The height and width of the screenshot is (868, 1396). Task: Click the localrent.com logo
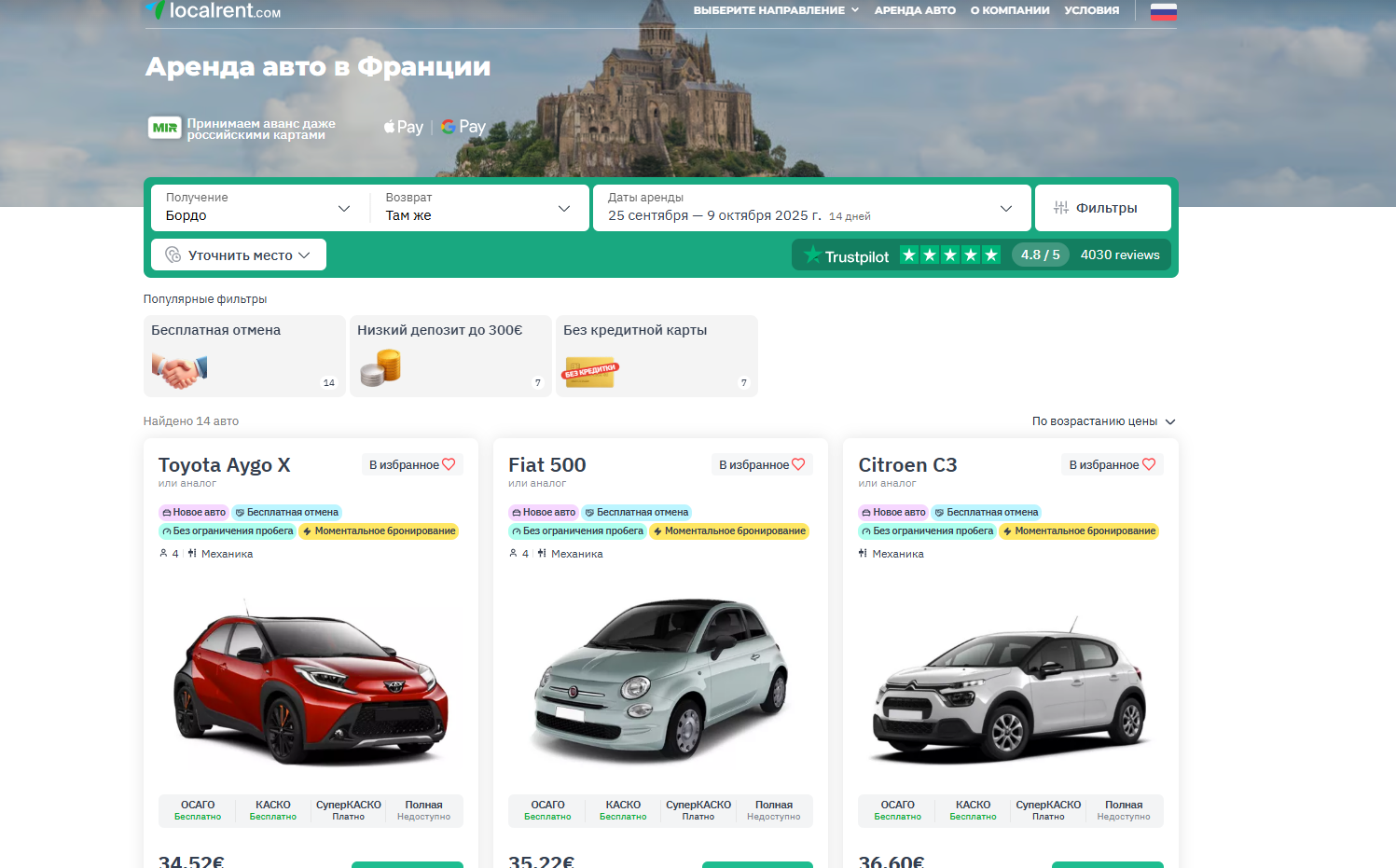213,11
